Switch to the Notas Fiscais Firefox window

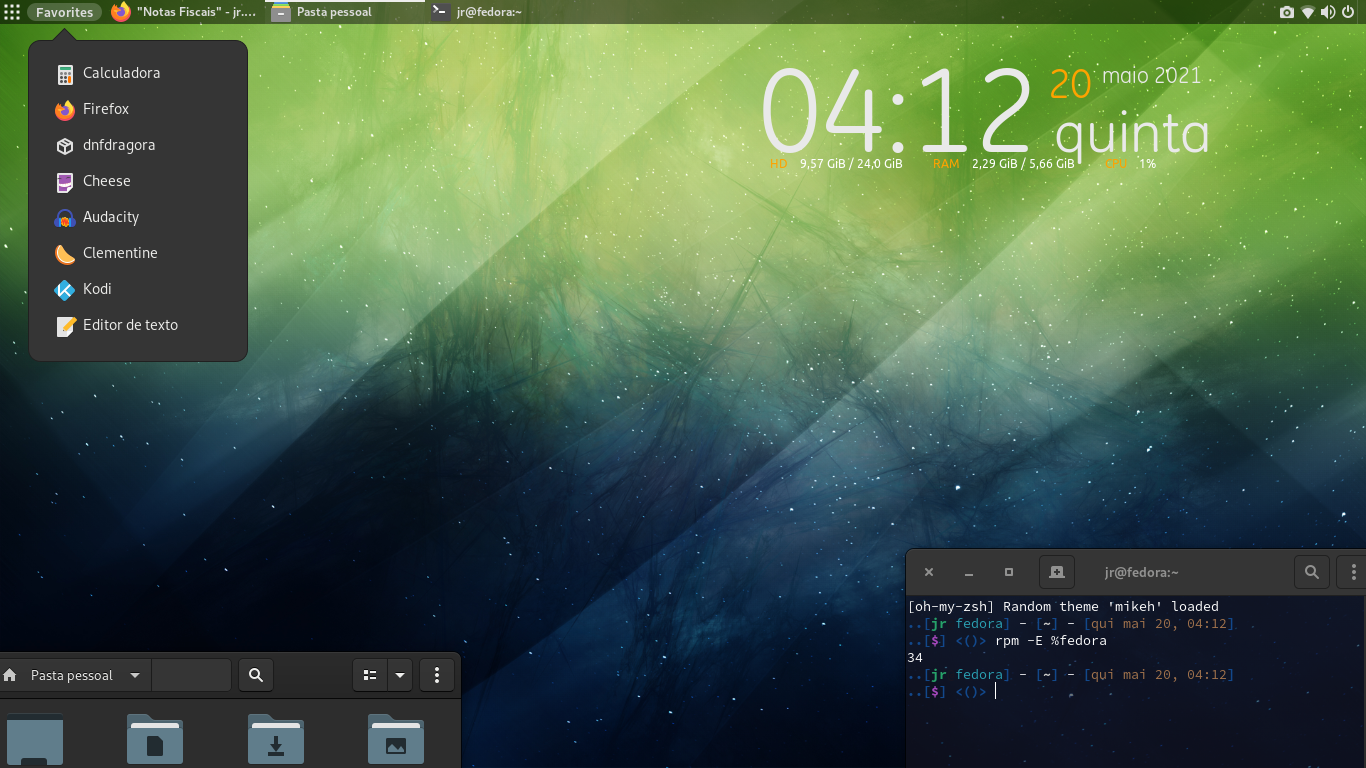coord(185,12)
